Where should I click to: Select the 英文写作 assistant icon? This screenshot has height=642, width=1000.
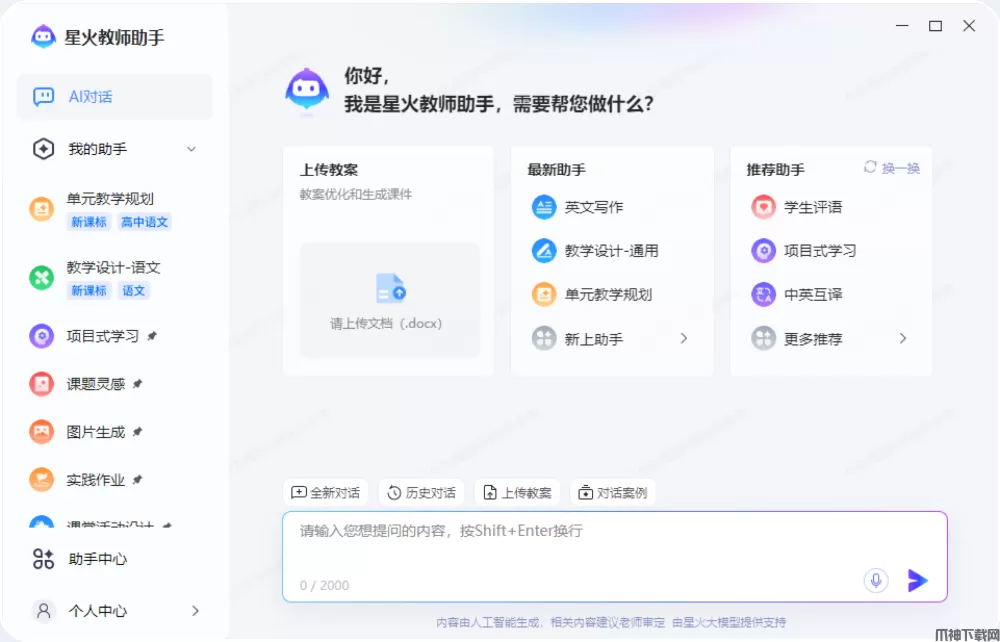pos(543,207)
